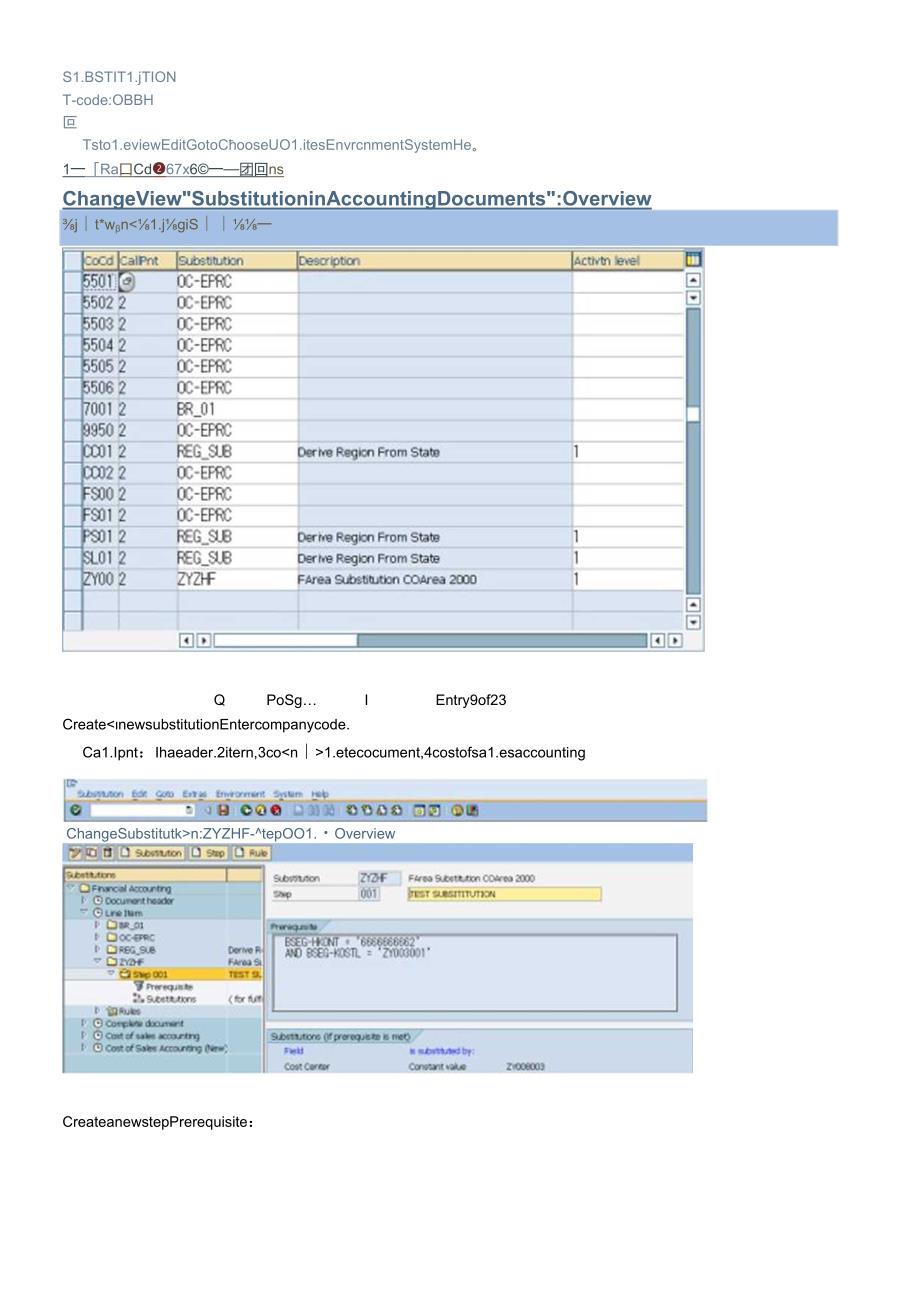Viewport: 920px width, 1301px height.
Task: Click Substitutions (if prerequisite is met) tab
Action: tap(340, 1036)
